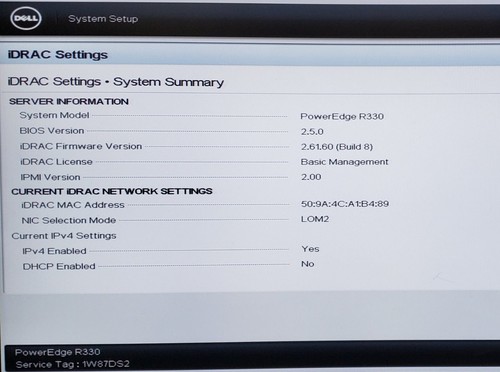
Task: Click the iDRAC MAC Address label
Action: (x=73, y=205)
